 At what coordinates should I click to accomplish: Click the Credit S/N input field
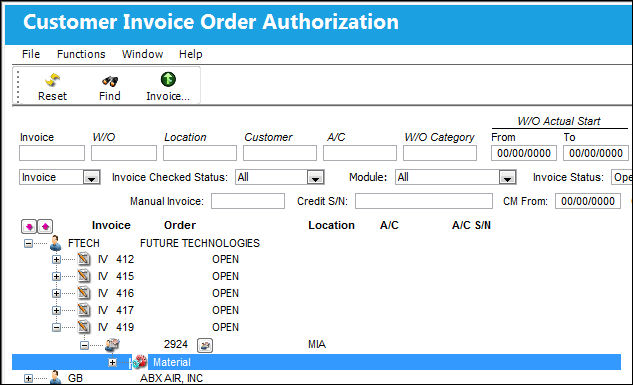pyautogui.click(x=424, y=201)
